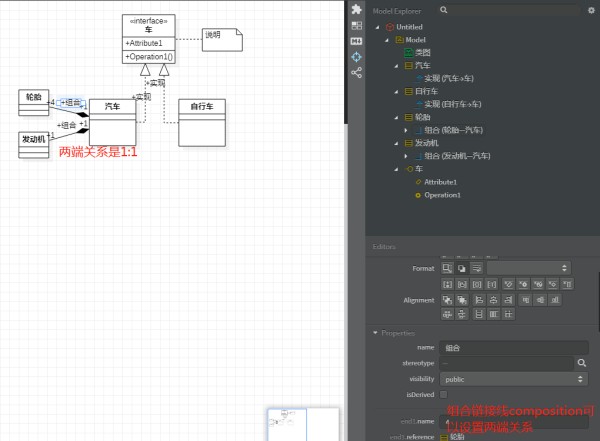Toggle the Auto Resize format icon
This screenshot has height=441, width=600.
click(x=447, y=268)
